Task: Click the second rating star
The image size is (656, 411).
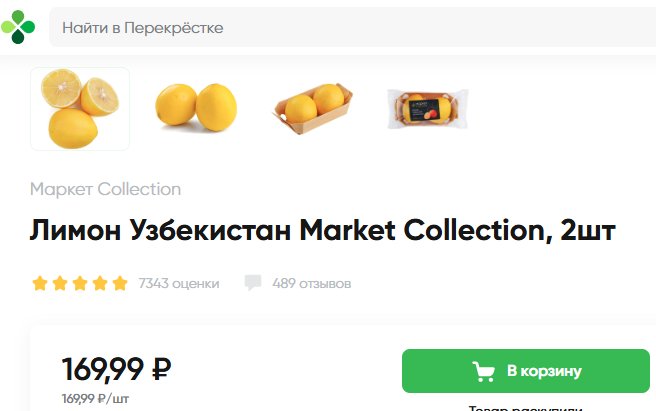Action: coord(60,283)
